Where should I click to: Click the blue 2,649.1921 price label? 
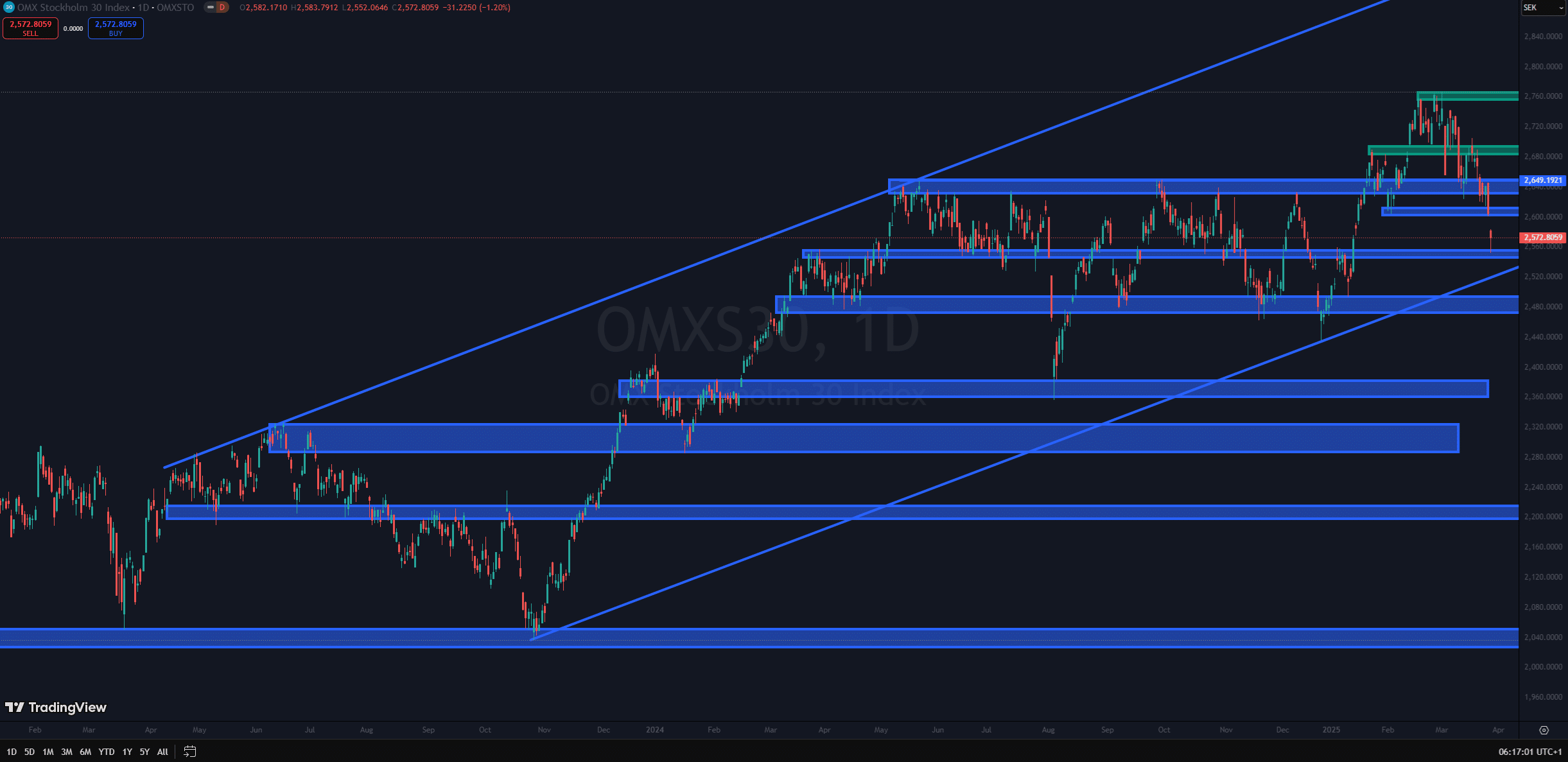[x=1543, y=180]
